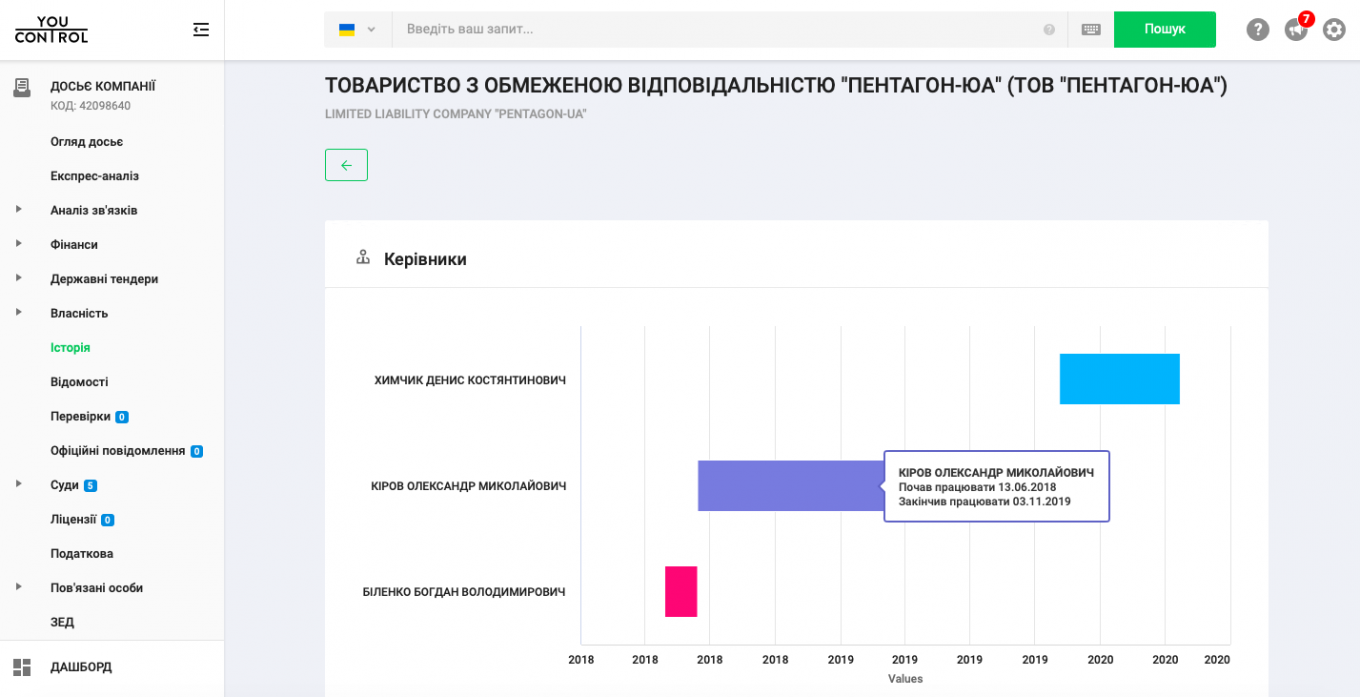Open the help question mark icon
Viewport: 1360px width, 697px height.
pyautogui.click(x=1257, y=30)
